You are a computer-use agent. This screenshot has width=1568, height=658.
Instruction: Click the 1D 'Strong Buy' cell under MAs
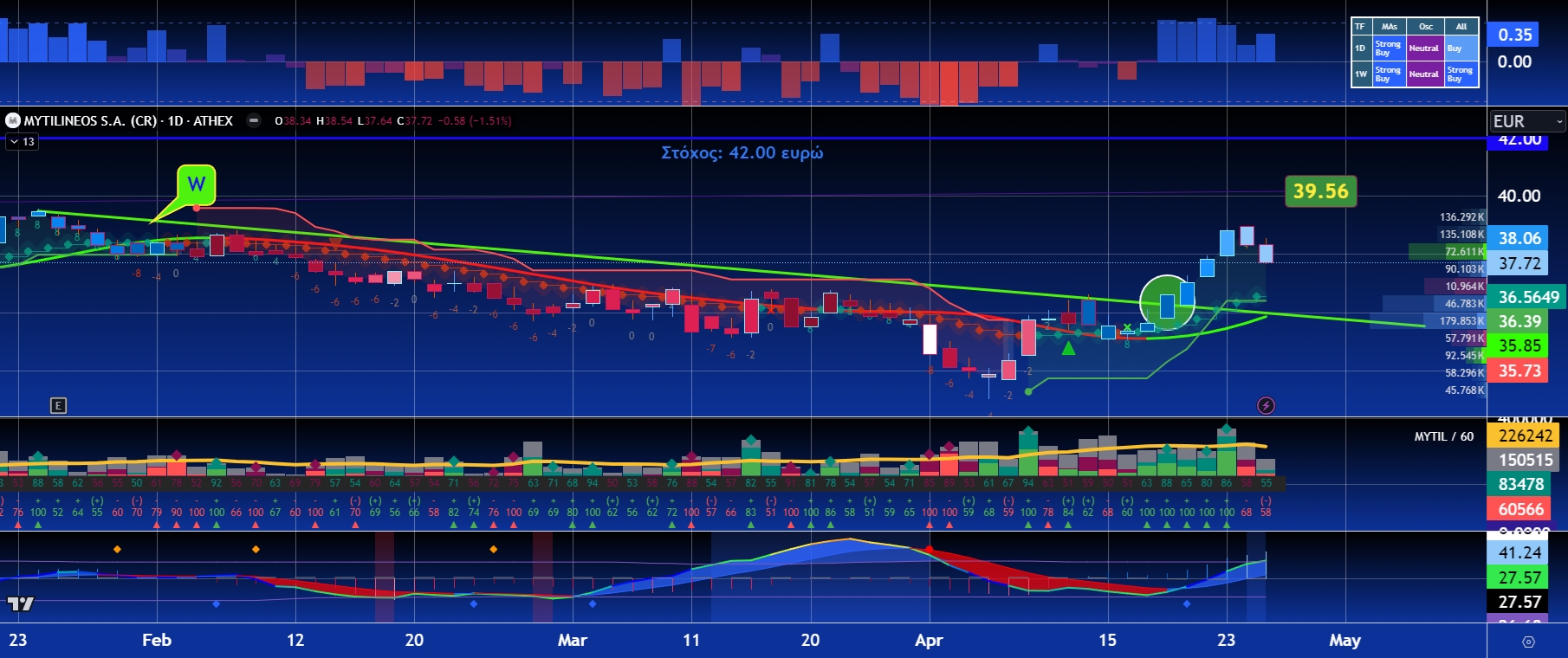(x=1389, y=48)
